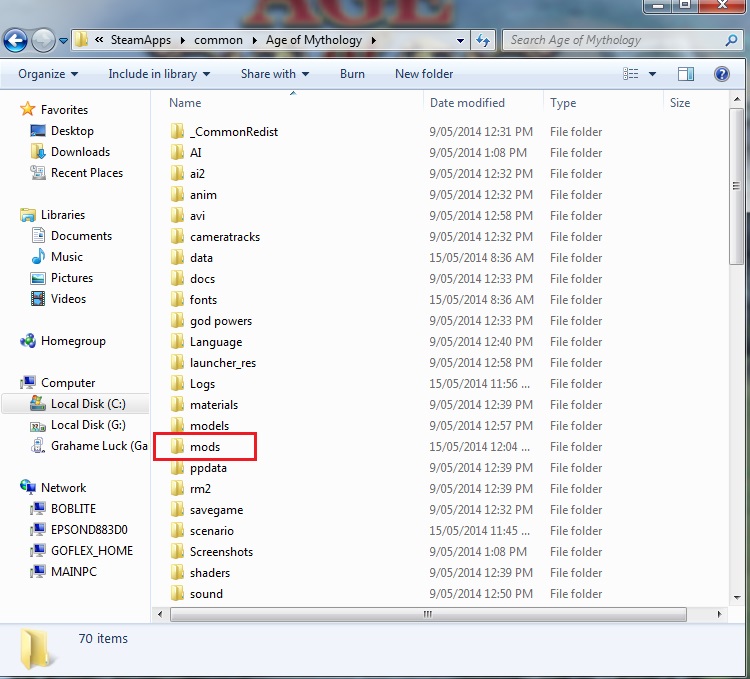Open the Videos library

coord(68,299)
